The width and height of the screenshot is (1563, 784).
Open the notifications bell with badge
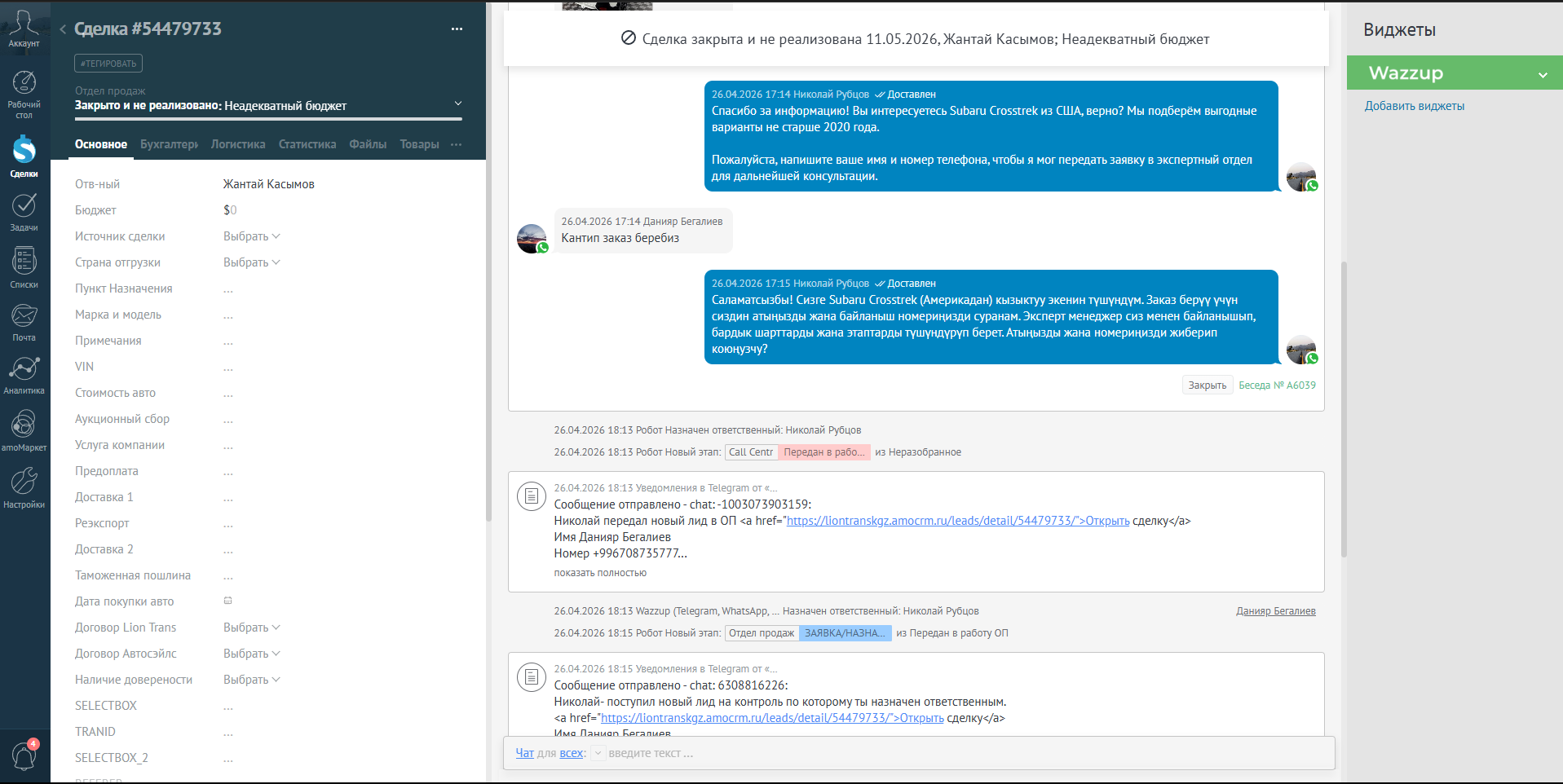click(x=24, y=755)
